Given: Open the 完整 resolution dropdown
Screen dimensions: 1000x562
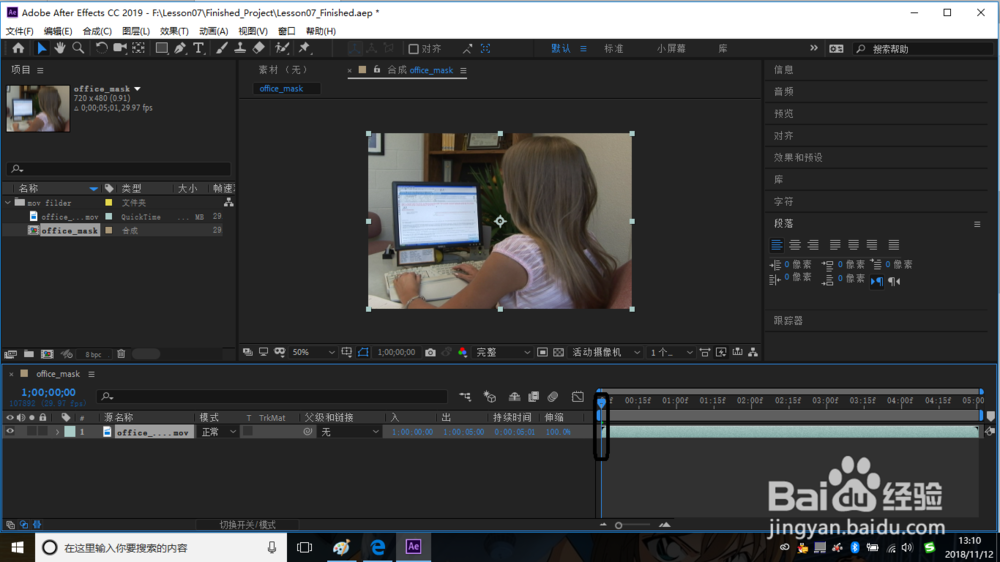Looking at the screenshot, I should (x=503, y=353).
